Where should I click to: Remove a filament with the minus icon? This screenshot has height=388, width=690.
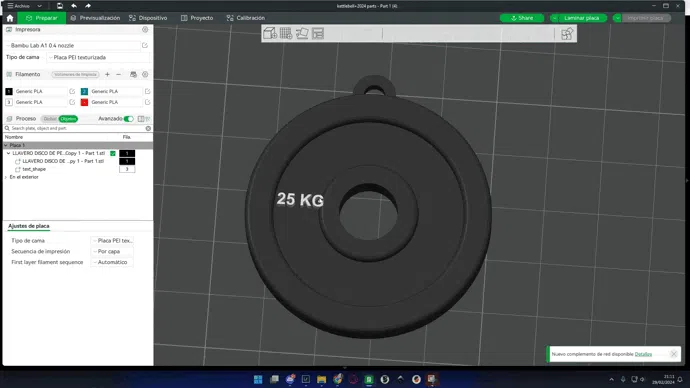click(x=118, y=74)
